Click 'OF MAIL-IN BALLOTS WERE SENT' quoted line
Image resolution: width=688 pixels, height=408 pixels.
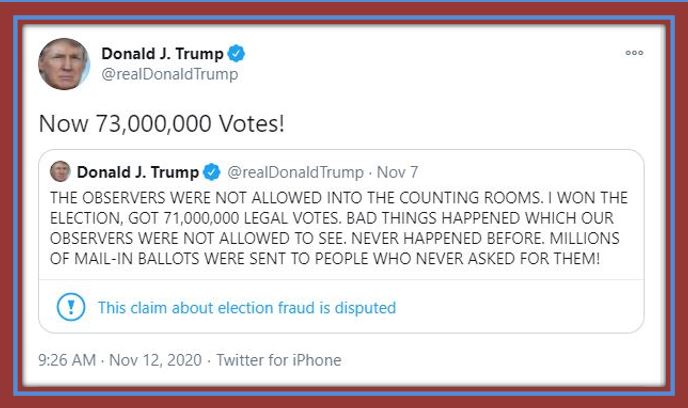(x=168, y=258)
